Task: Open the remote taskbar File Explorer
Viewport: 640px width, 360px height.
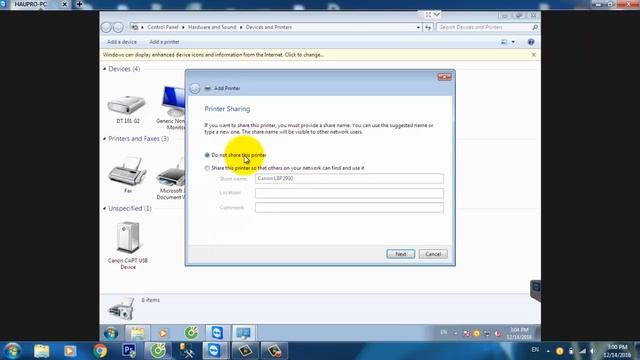Action: pyautogui.click(x=138, y=333)
